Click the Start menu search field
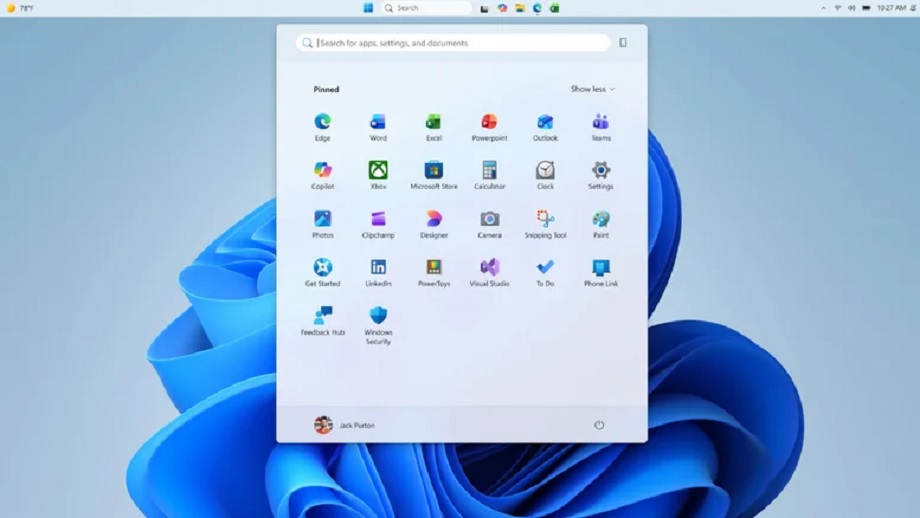Viewport: 920px width, 518px height. [453, 43]
